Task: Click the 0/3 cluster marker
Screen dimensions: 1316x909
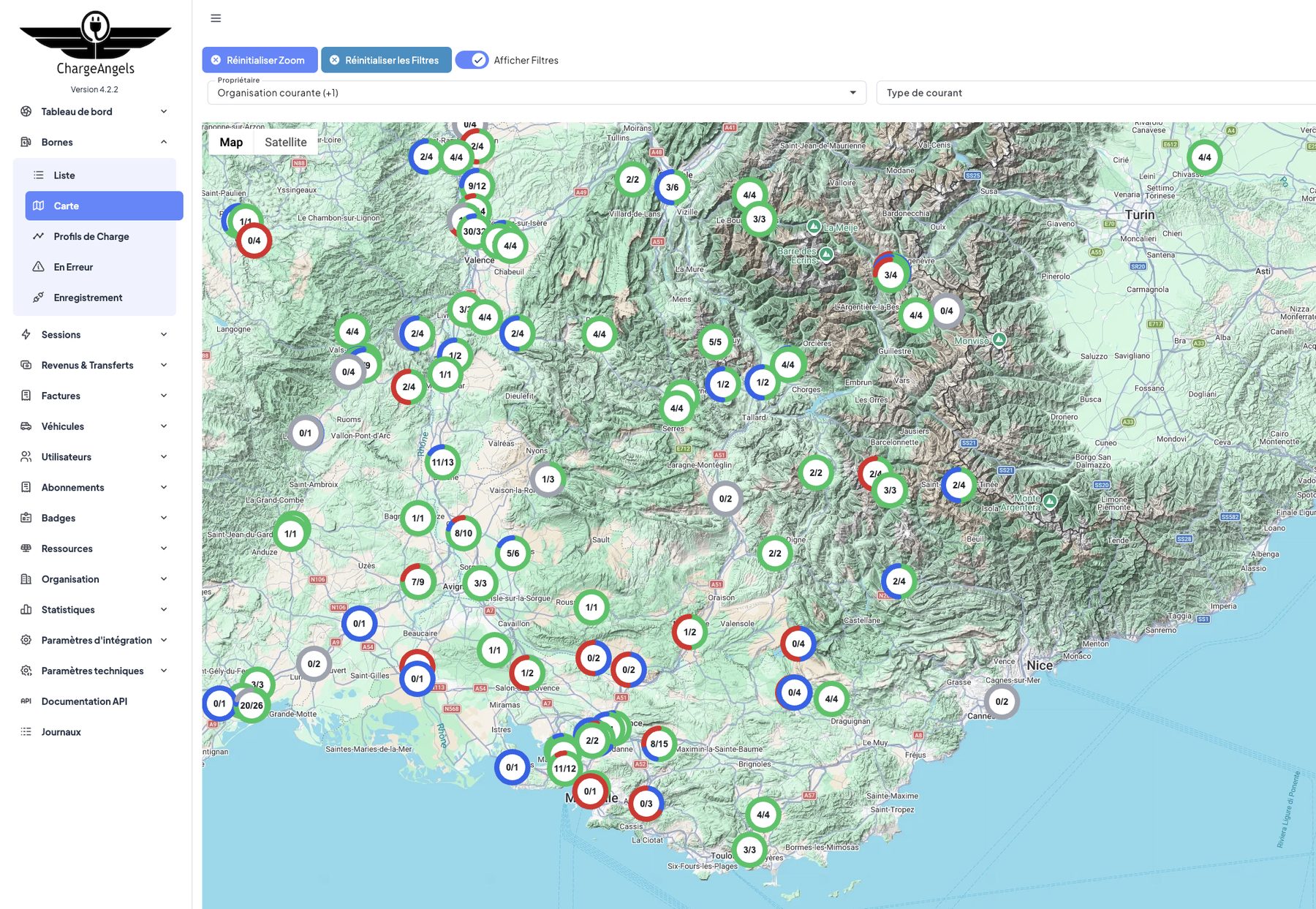Action: click(x=646, y=804)
